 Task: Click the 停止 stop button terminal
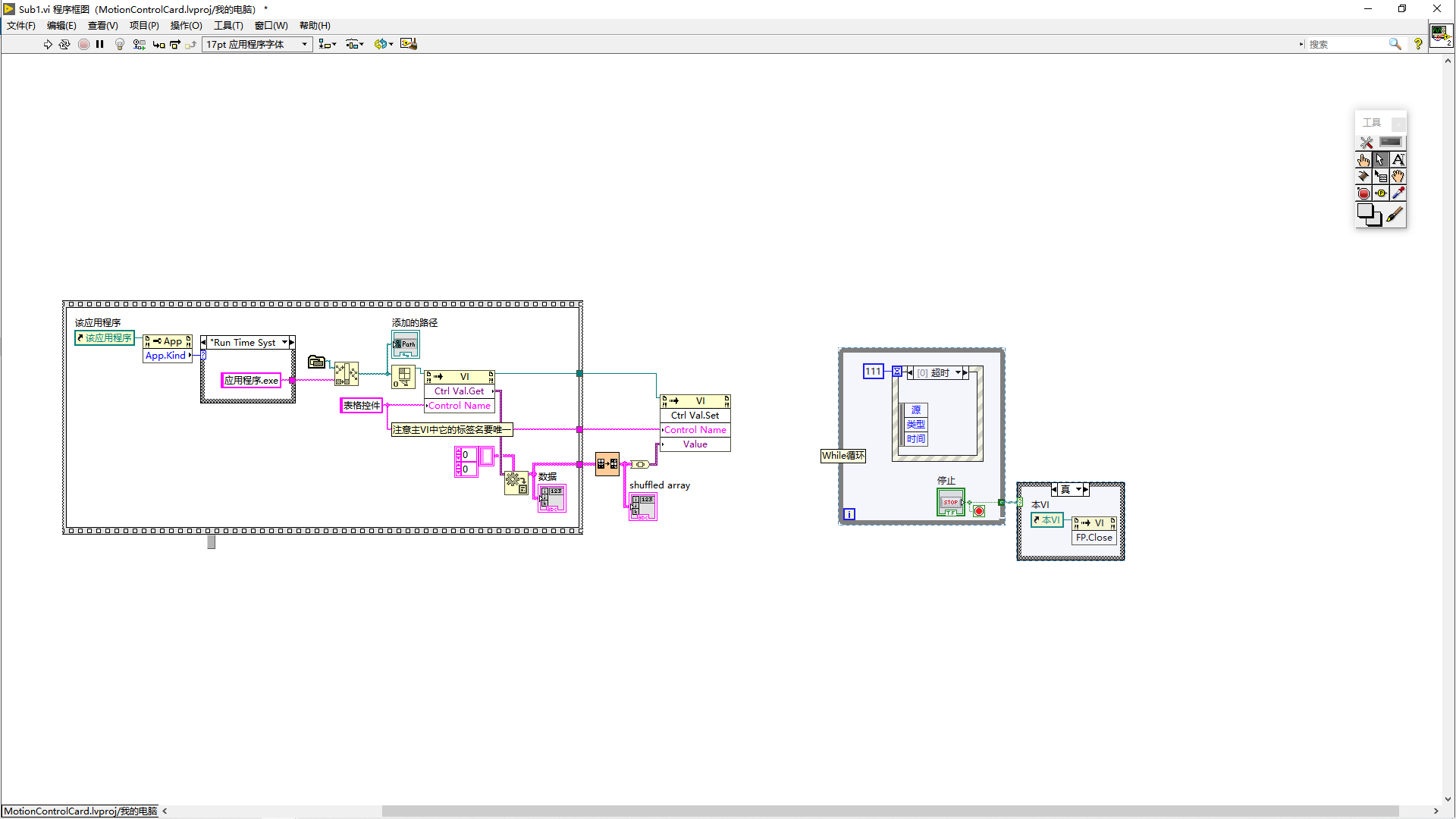[x=951, y=503]
